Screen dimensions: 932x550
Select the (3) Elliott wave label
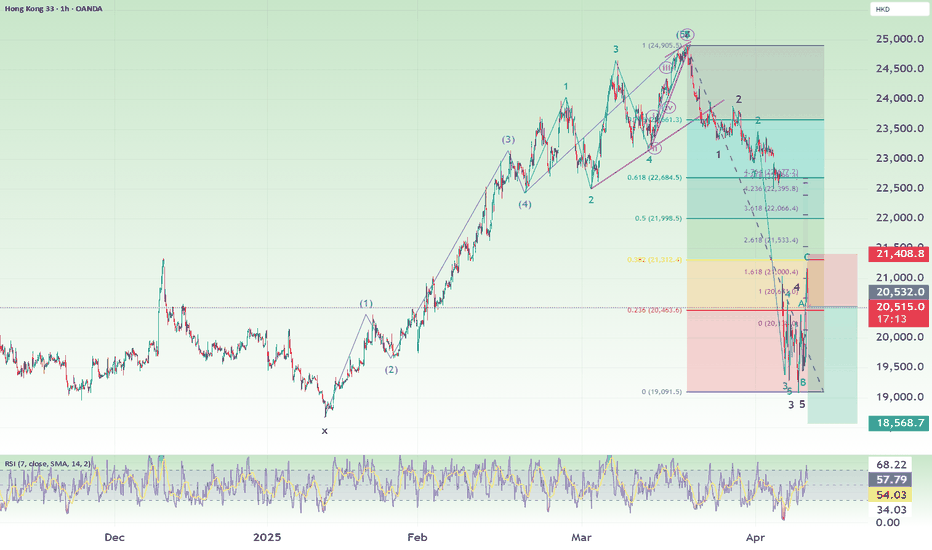coord(508,140)
